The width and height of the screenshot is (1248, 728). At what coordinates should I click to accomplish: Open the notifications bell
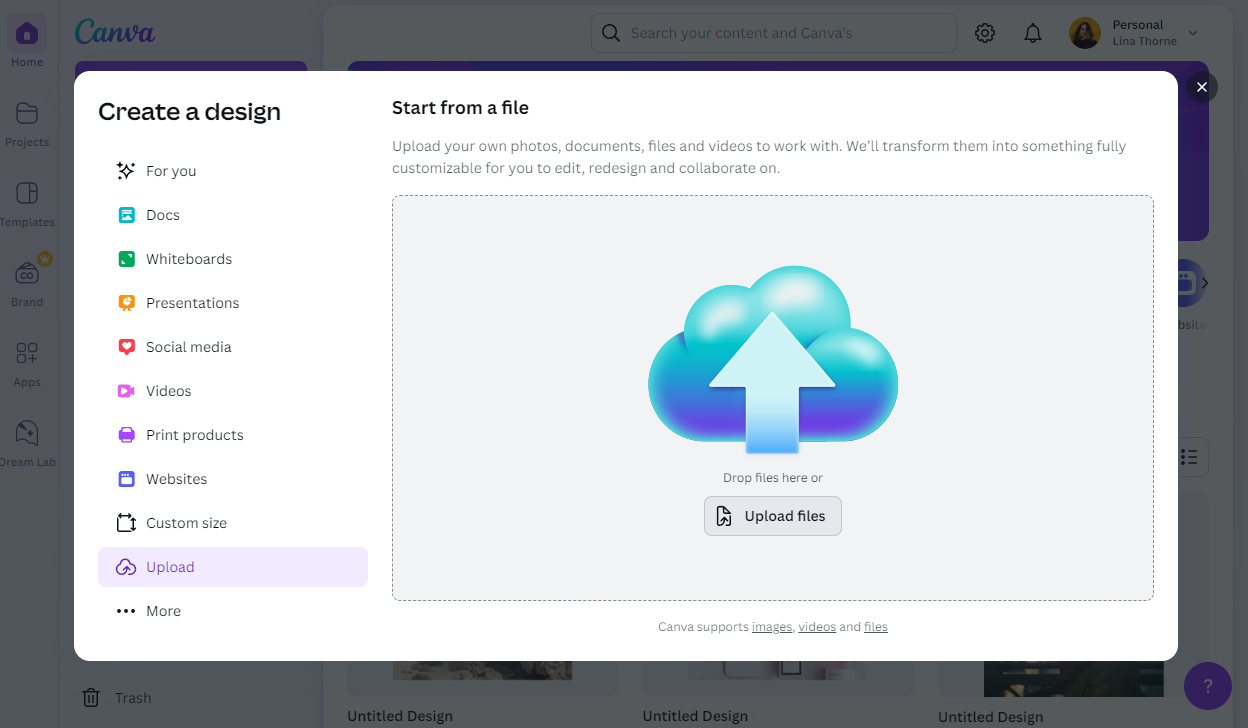1033,33
